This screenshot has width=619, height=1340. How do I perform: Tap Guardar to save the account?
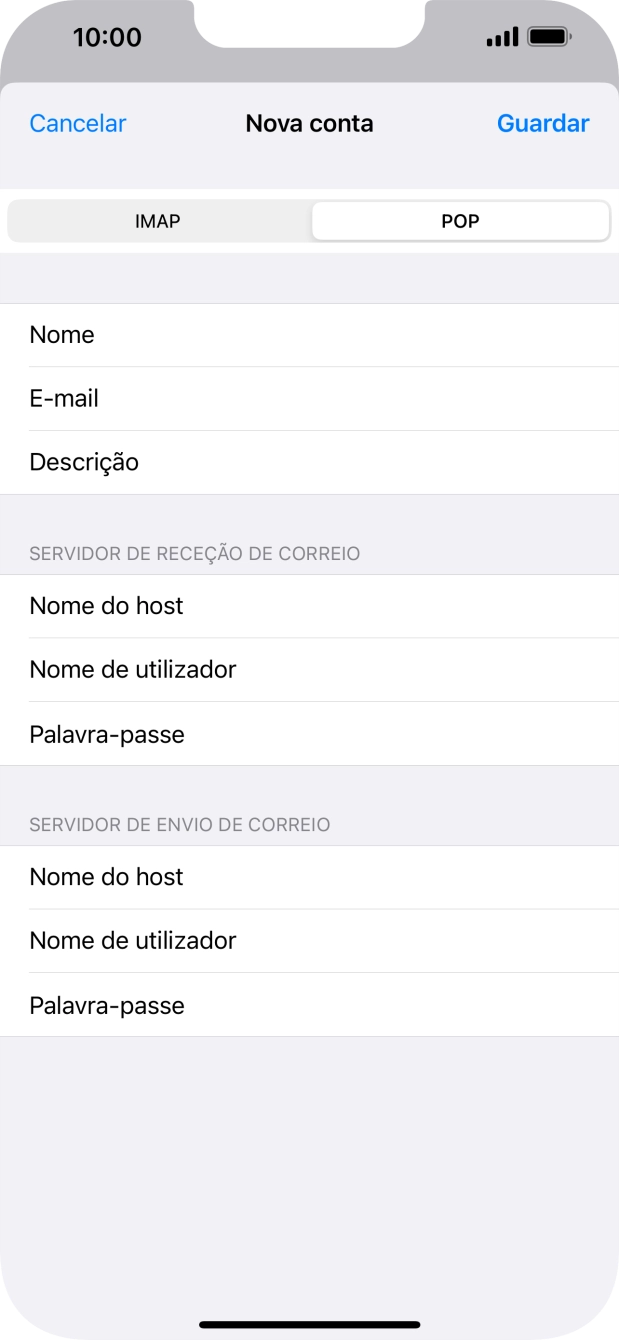tap(543, 123)
